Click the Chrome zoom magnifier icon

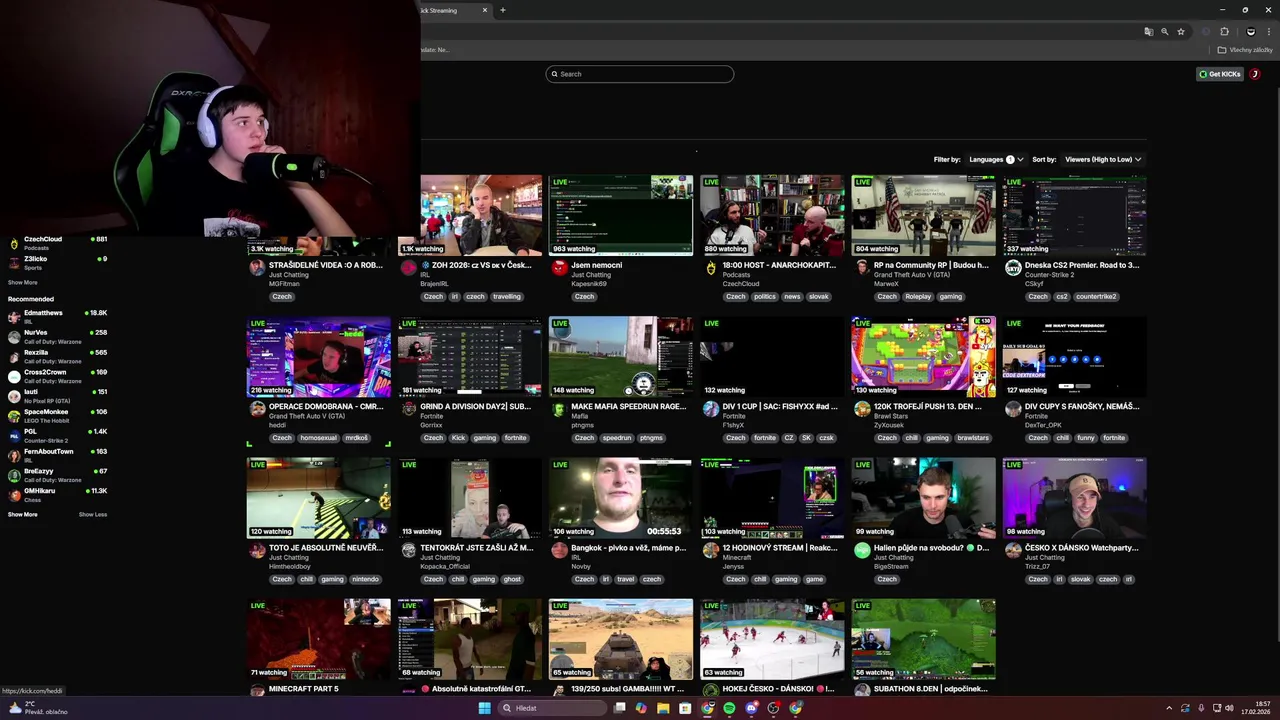pyautogui.click(x=1164, y=31)
